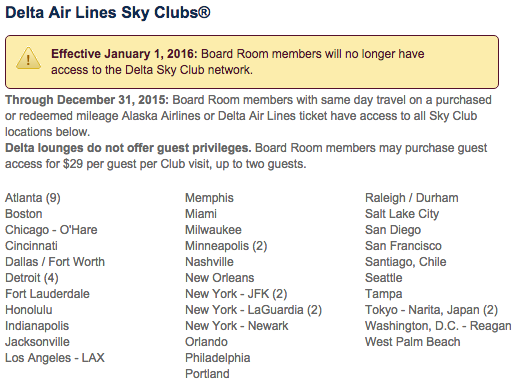Open Salt Lake City entry

click(402, 214)
